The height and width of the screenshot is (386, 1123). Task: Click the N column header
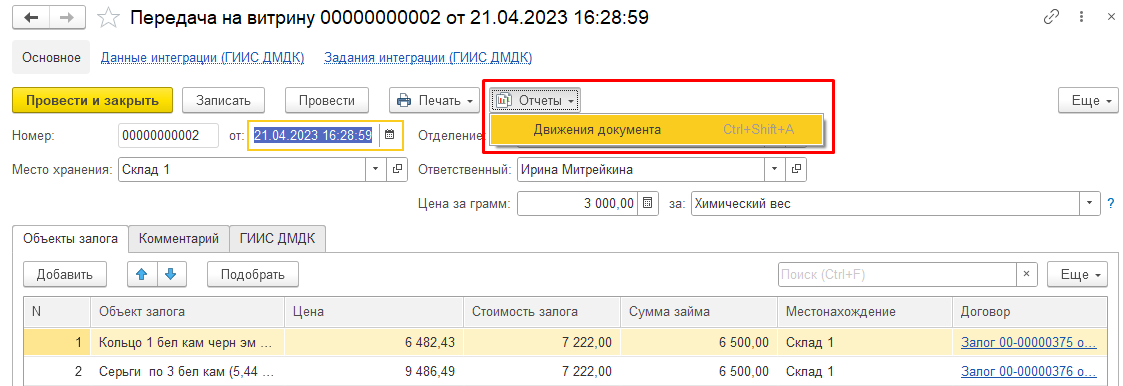click(57, 312)
